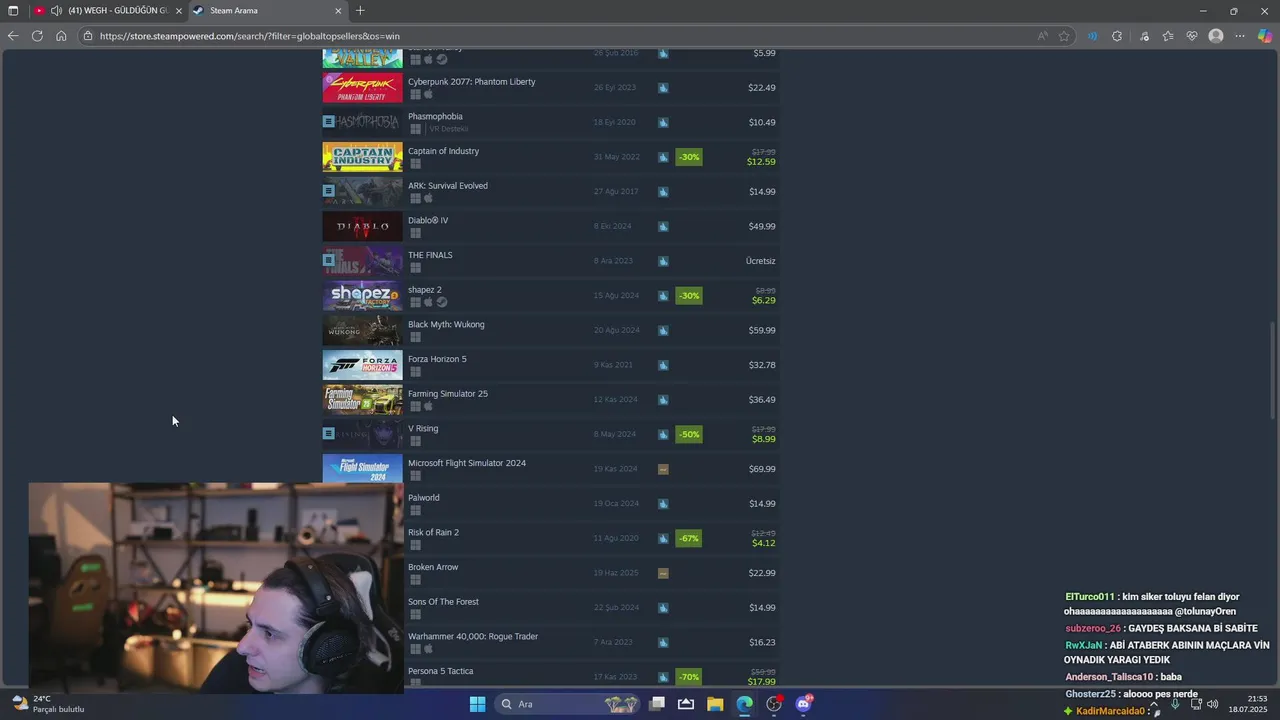Click the Captain of Industry thumbnail
The image size is (1280, 720).
click(362, 157)
